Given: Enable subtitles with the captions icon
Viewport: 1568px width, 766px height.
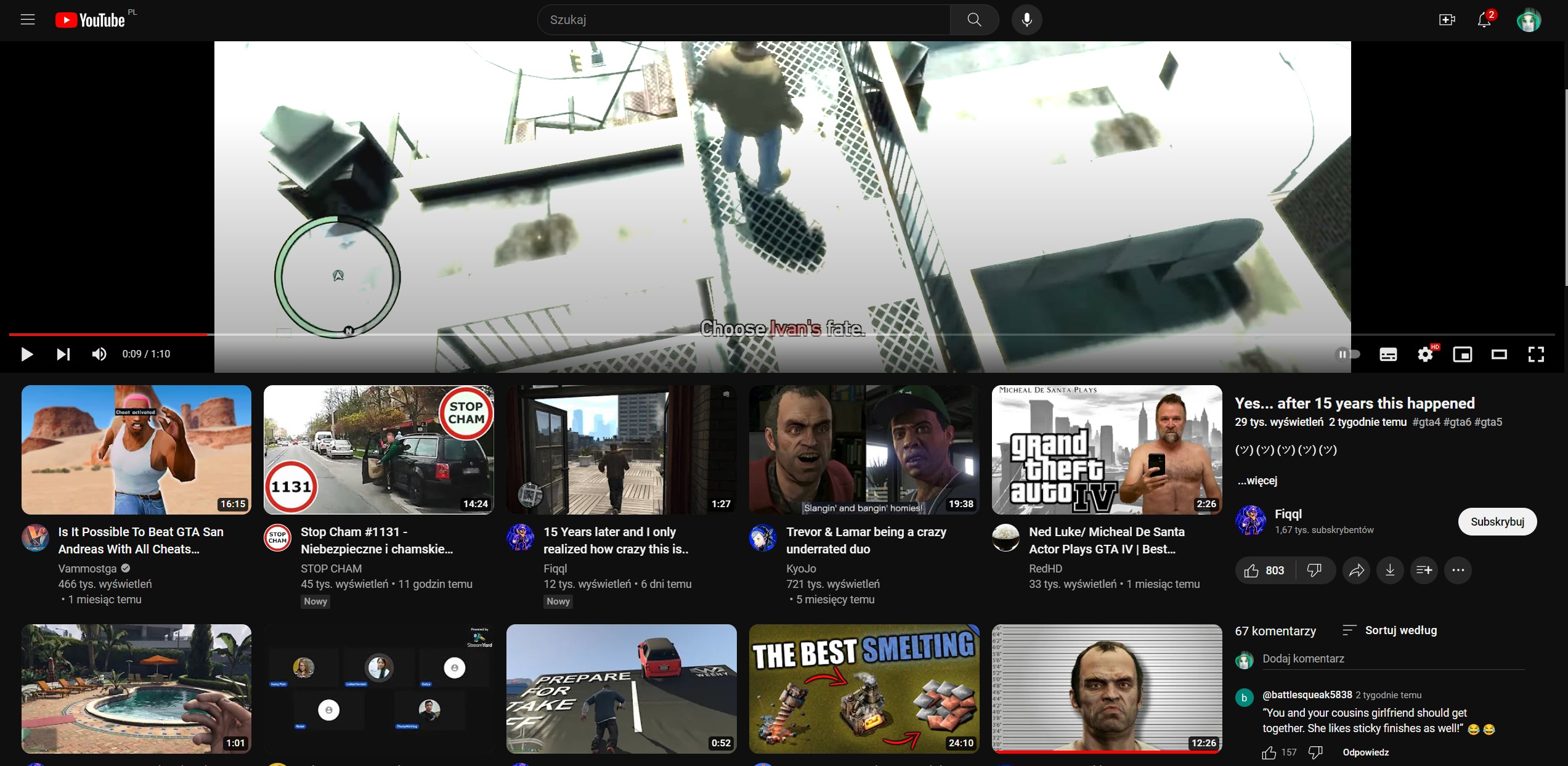Looking at the screenshot, I should [1387, 354].
